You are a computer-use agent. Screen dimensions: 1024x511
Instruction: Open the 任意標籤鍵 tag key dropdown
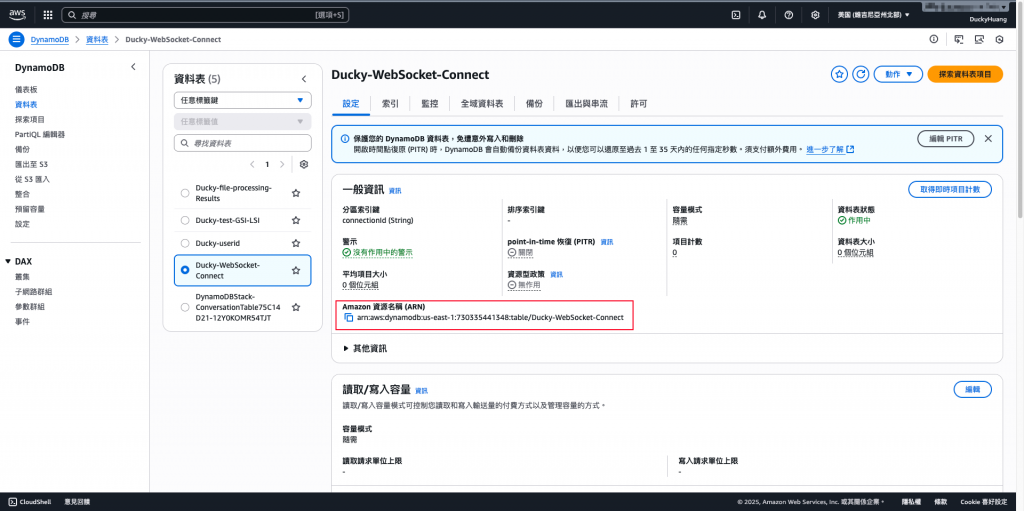(x=243, y=101)
